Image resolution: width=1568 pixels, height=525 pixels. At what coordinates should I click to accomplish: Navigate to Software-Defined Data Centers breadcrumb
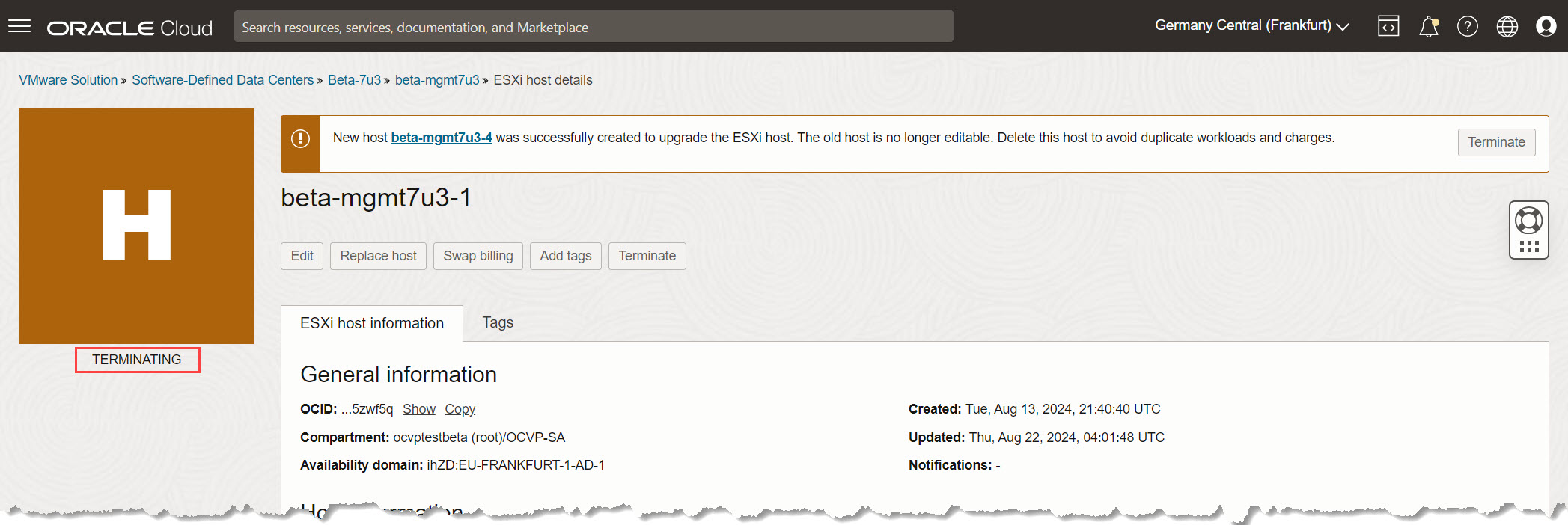pos(222,80)
